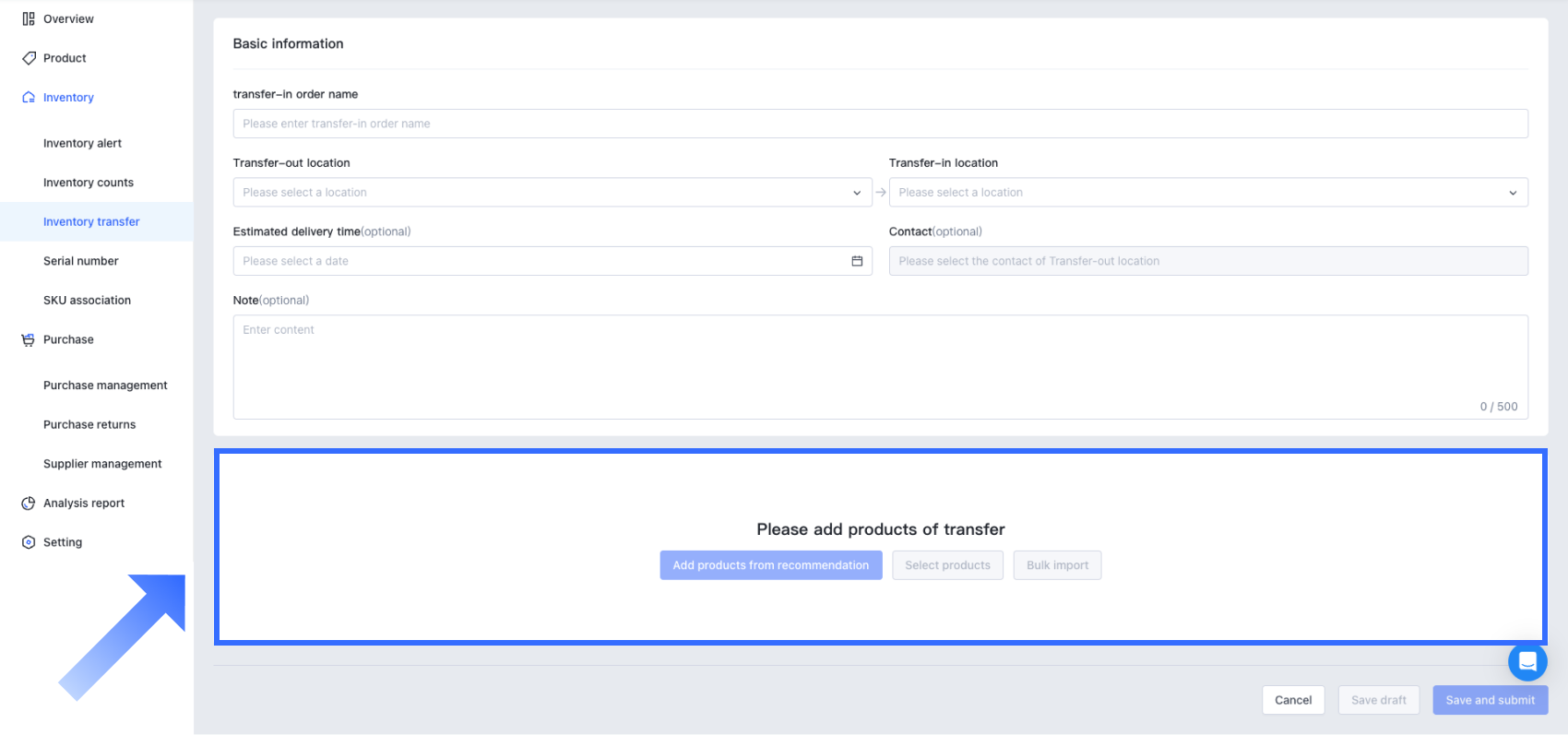The image size is (1568, 735).
Task: Open the chat support bubble
Action: coord(1527,661)
